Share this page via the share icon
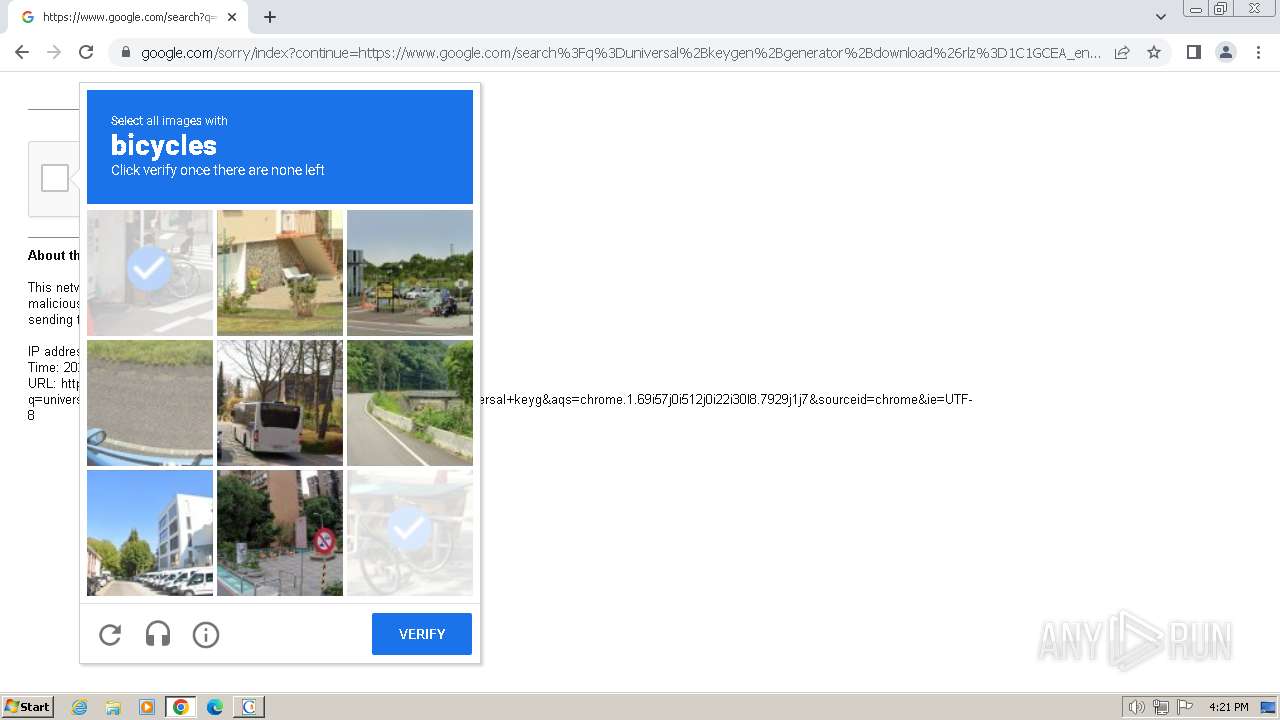Image resolution: width=1280 pixels, height=720 pixels. click(x=1122, y=52)
